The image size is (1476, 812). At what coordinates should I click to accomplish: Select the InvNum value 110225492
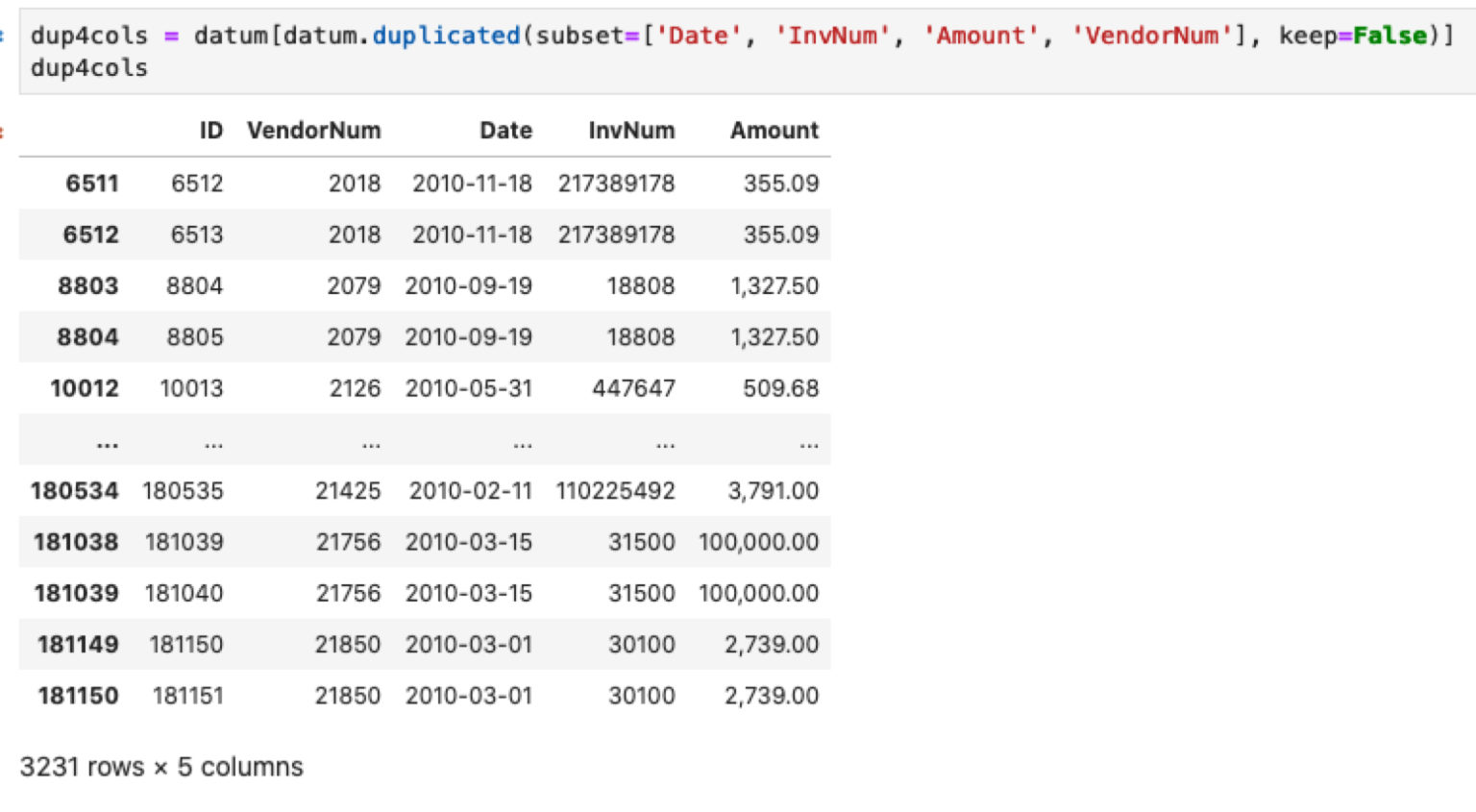coord(615,491)
